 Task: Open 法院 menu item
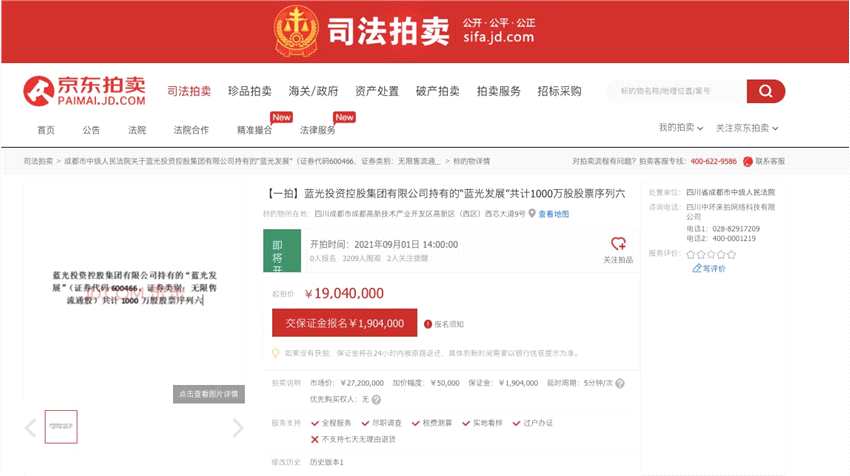point(137,130)
